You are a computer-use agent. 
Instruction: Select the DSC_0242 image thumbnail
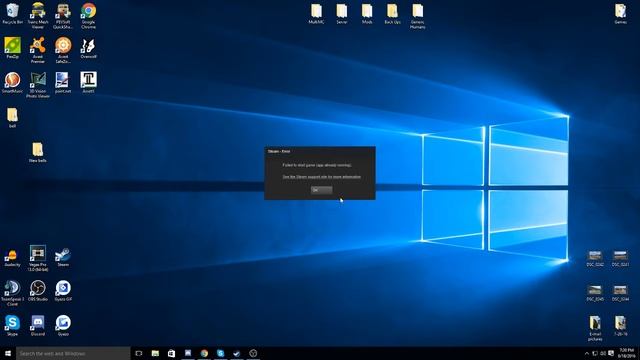(595, 259)
